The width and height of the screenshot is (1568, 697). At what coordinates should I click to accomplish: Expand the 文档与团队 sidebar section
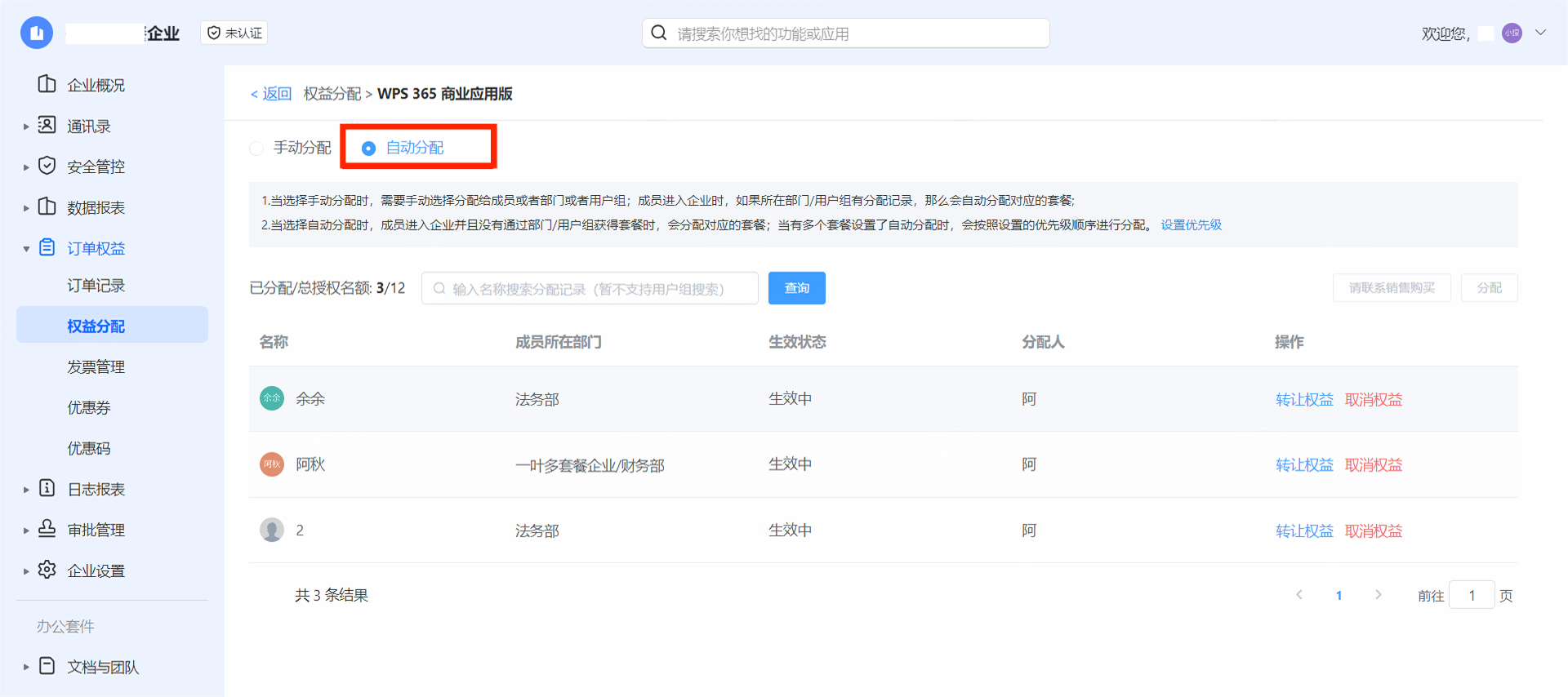pos(26,668)
